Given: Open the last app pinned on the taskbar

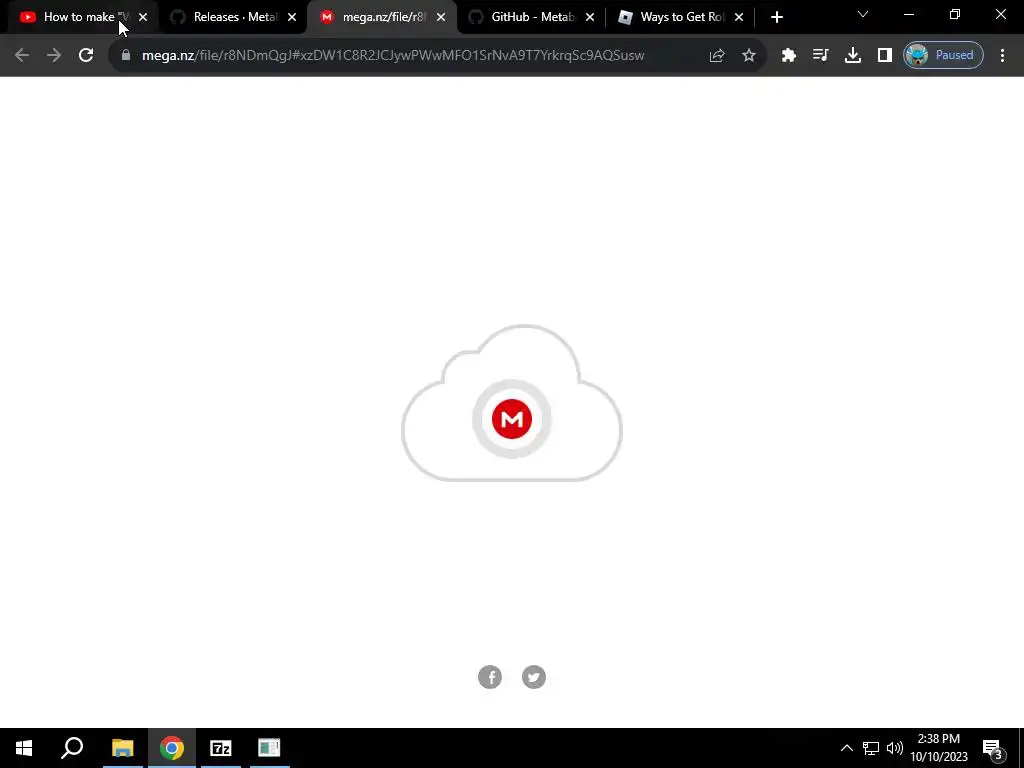Looking at the screenshot, I should tap(269, 748).
